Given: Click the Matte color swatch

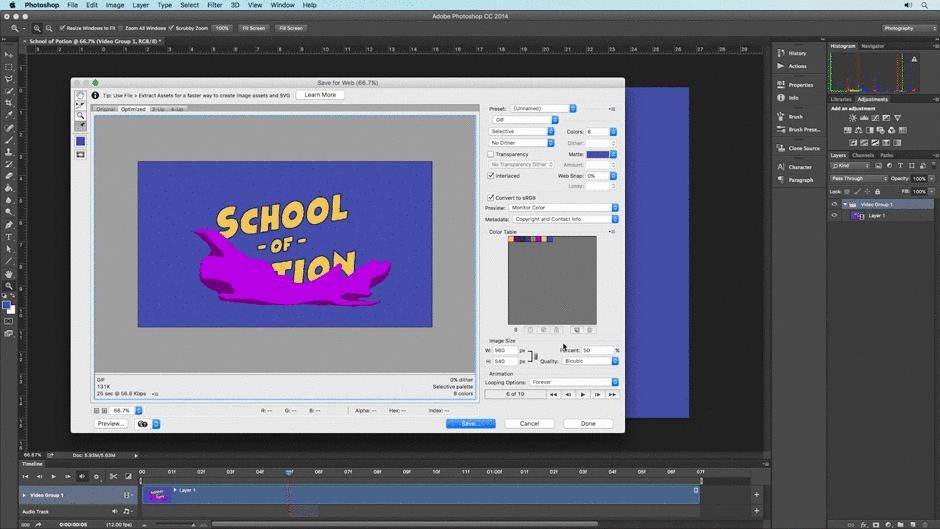Looking at the screenshot, I should (x=598, y=154).
